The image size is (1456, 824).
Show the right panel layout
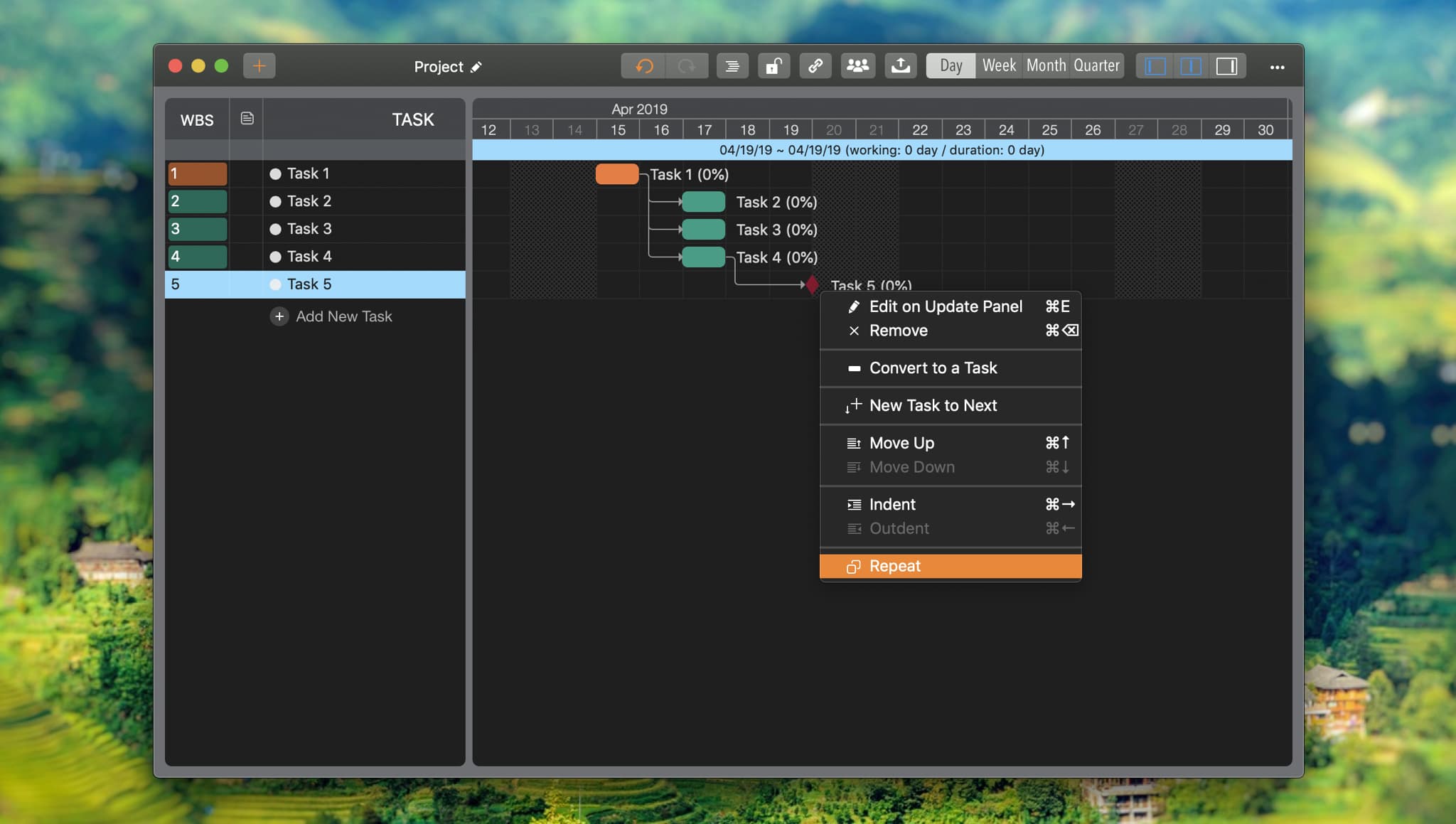click(1226, 66)
